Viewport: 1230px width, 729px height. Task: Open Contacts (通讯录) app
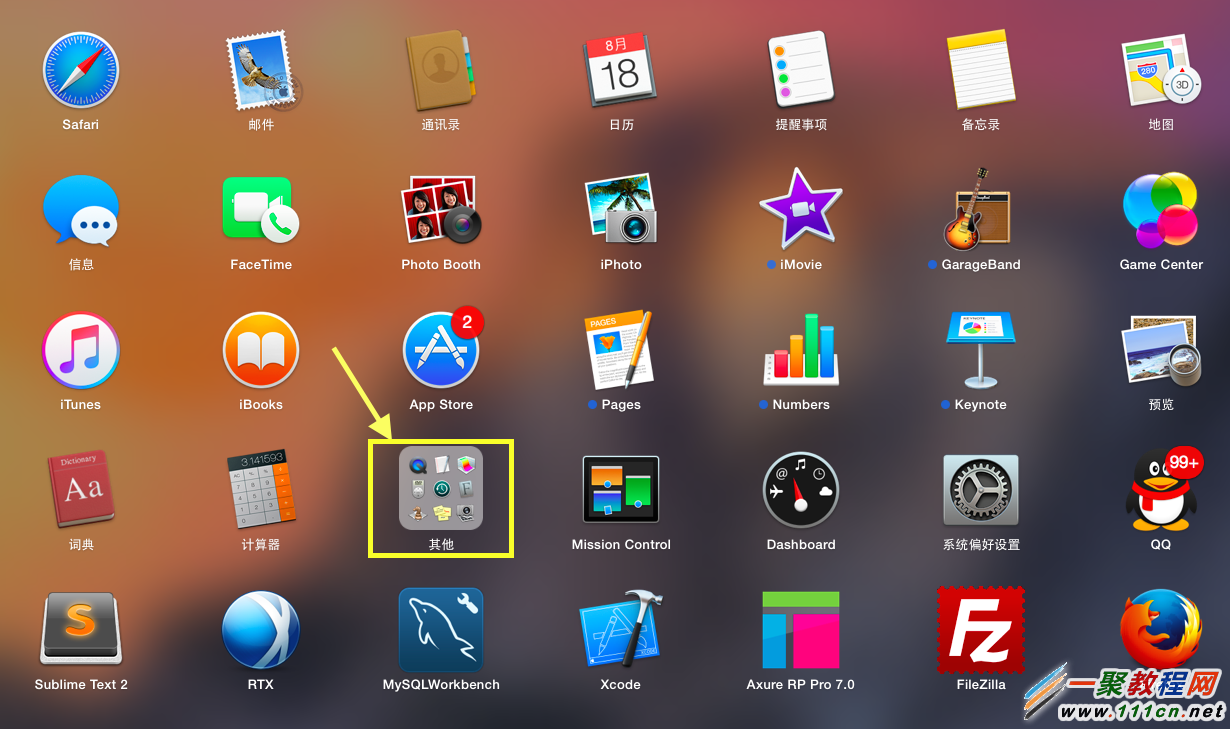click(441, 70)
